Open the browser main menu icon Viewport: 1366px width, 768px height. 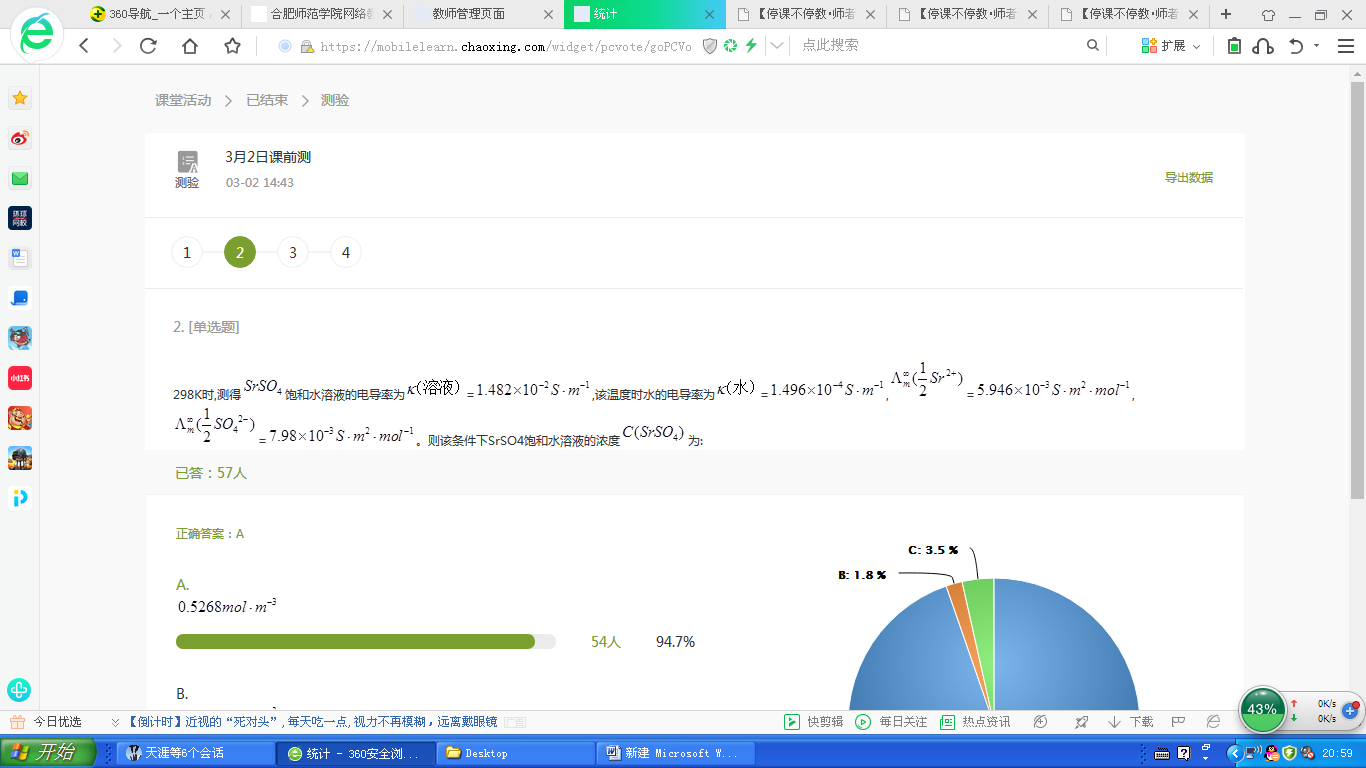[1345, 46]
